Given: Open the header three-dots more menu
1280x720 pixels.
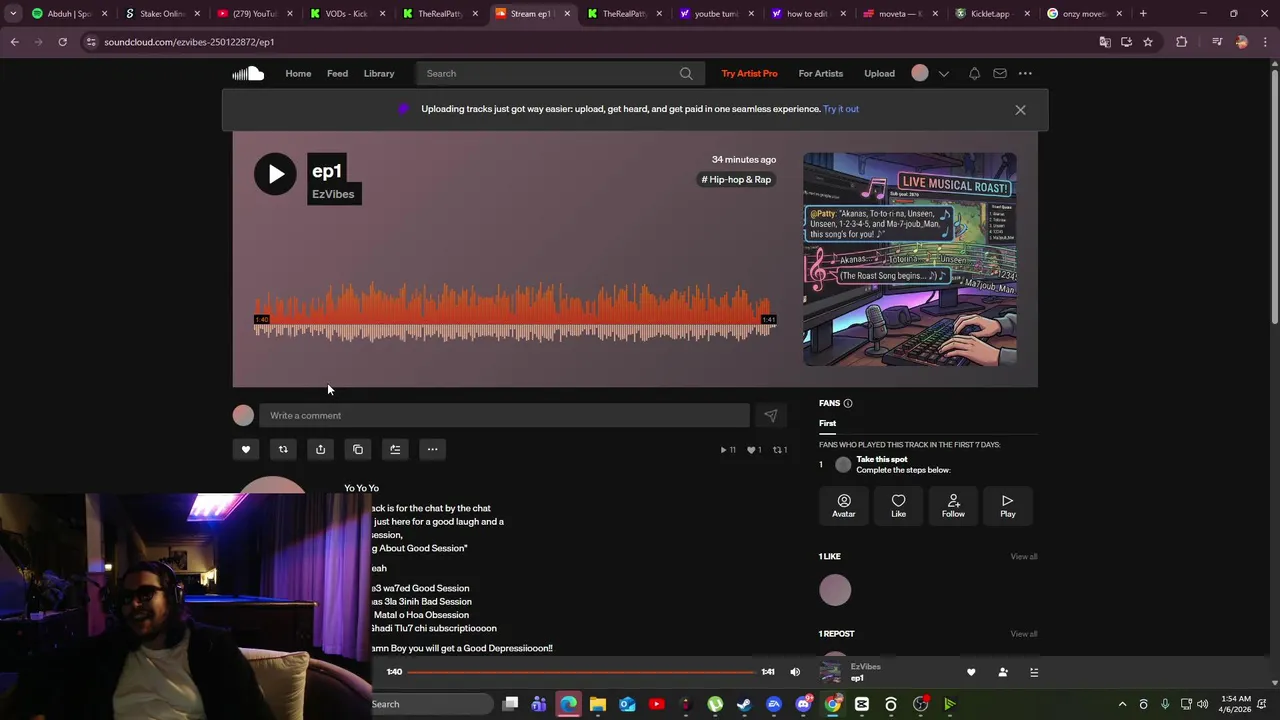Looking at the screenshot, I should tap(1025, 73).
